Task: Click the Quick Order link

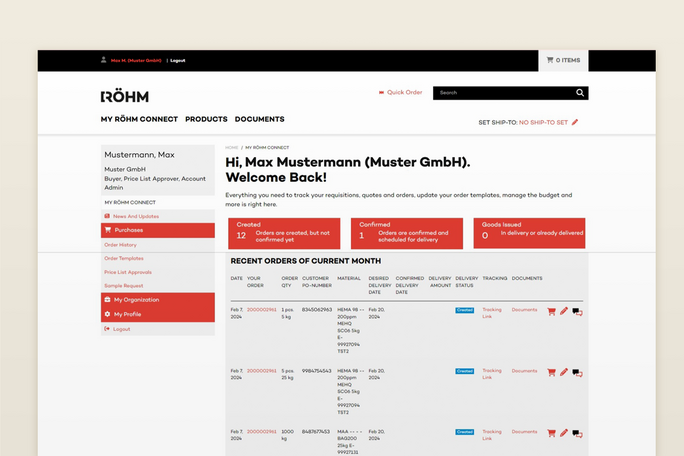Action: coord(404,93)
